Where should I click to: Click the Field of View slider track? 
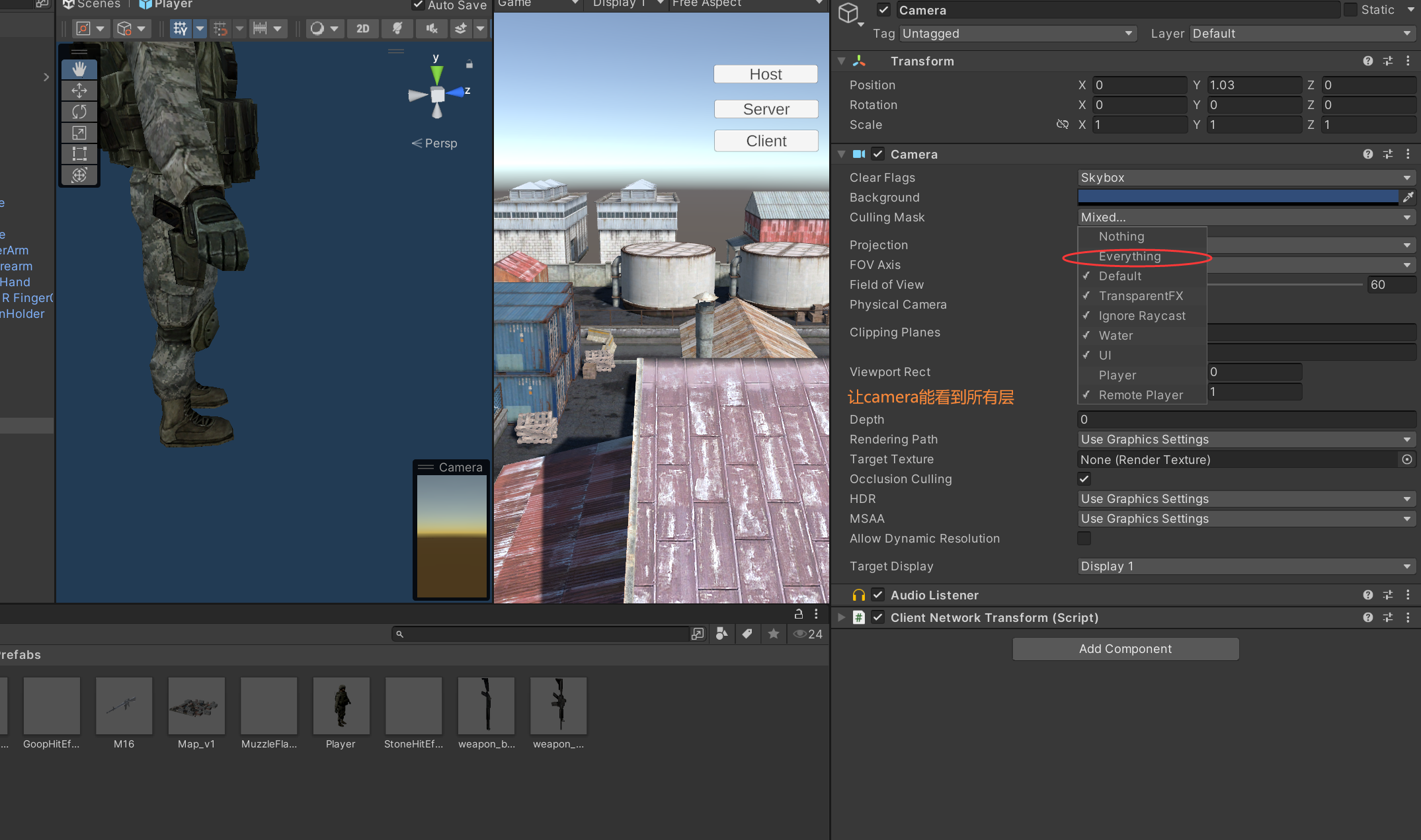(x=1285, y=285)
